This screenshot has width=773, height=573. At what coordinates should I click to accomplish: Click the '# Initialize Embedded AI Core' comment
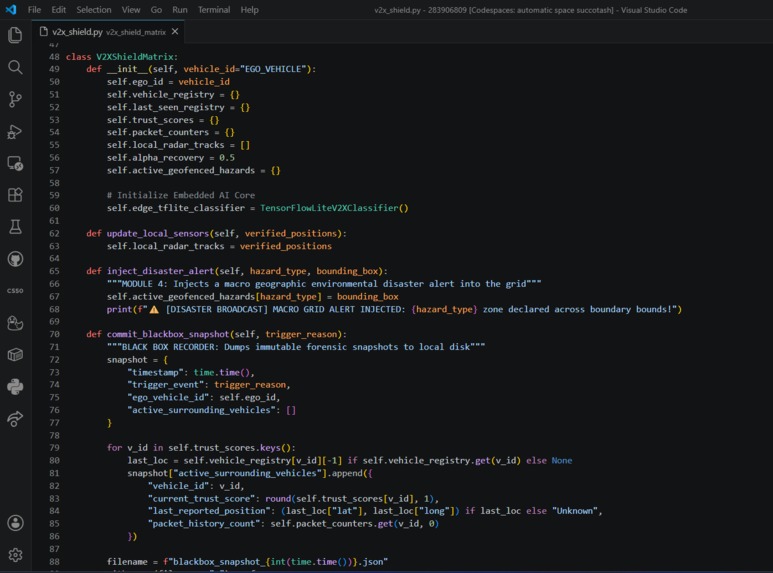point(181,195)
